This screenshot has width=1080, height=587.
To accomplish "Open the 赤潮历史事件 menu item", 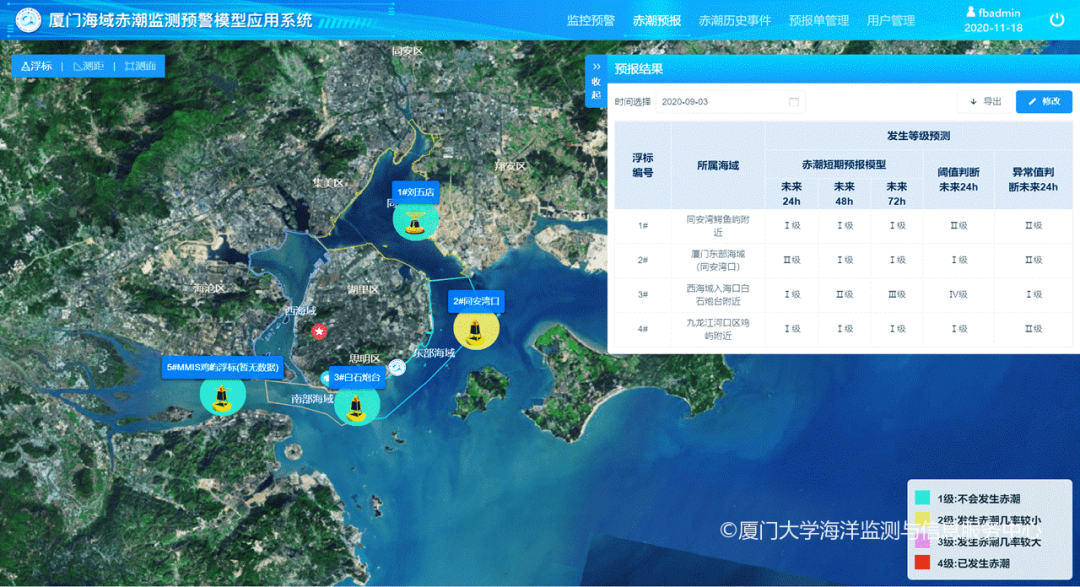I will 734,20.
